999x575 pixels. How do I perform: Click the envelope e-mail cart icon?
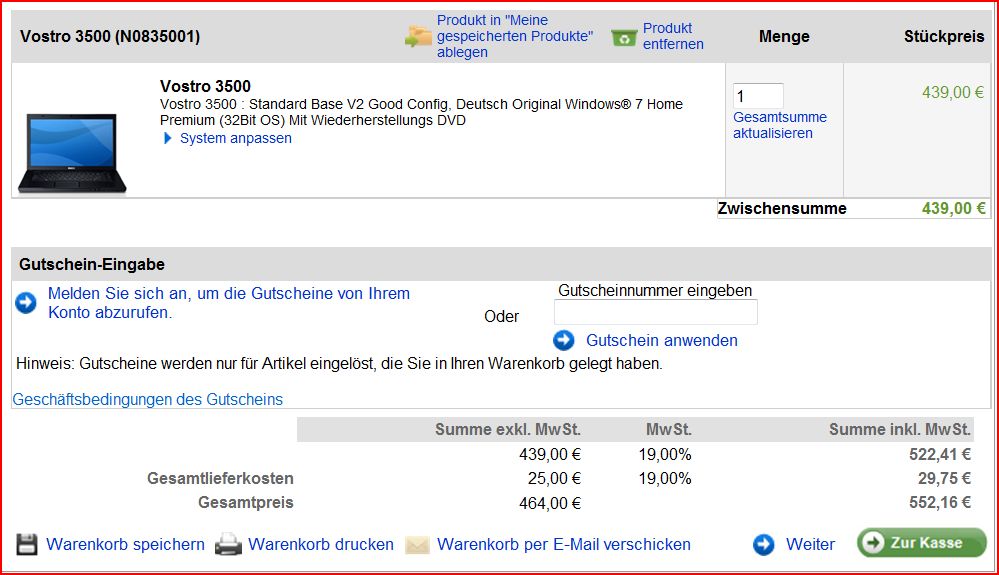pyautogui.click(x=417, y=545)
